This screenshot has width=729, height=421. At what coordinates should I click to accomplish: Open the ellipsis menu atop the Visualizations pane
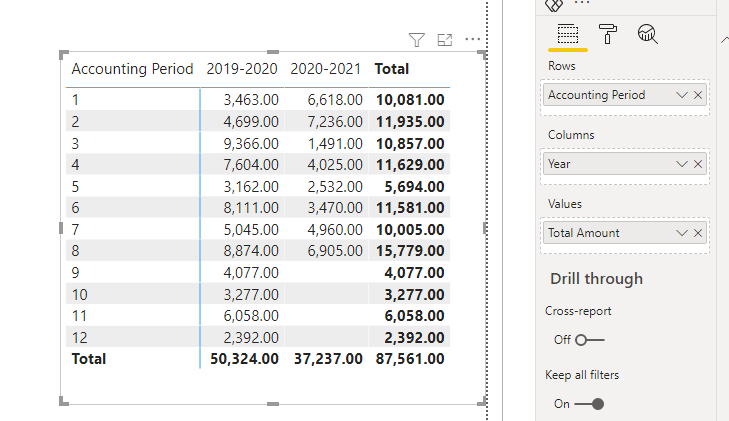(x=582, y=3)
